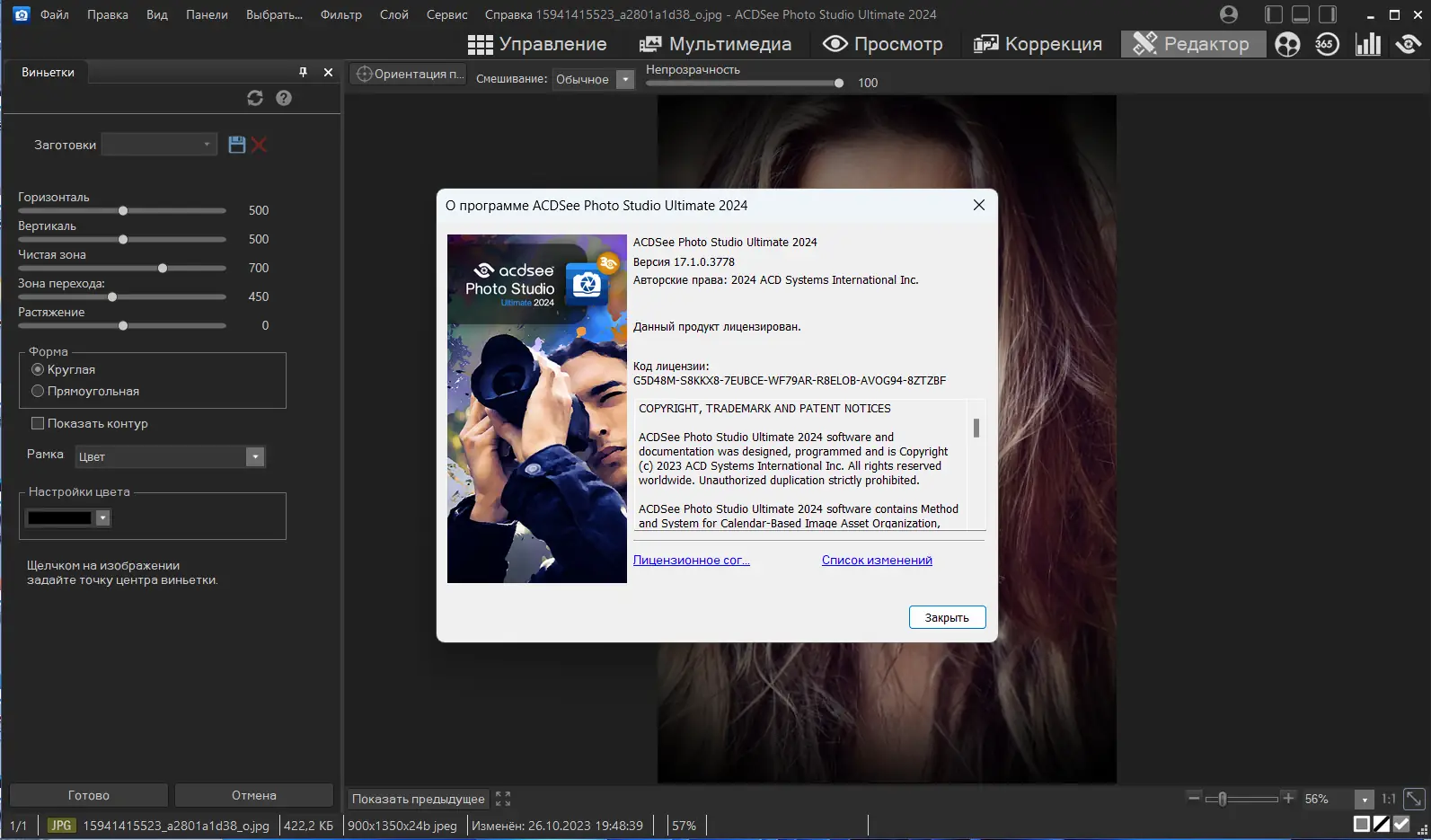Open the Панели menu
This screenshot has width=1431, height=840.
207,14
